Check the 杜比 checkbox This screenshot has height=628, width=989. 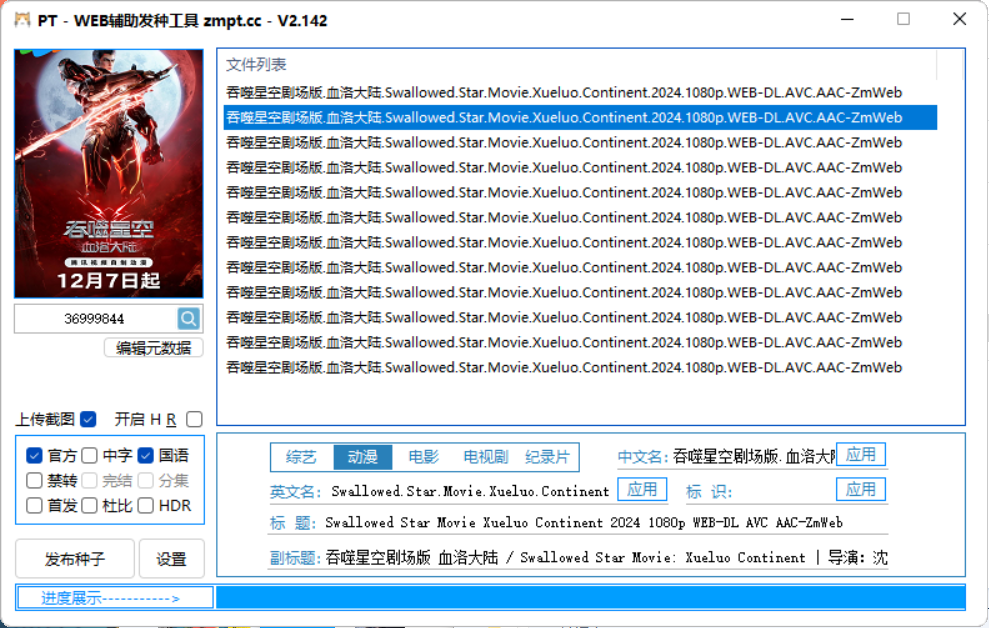90,506
